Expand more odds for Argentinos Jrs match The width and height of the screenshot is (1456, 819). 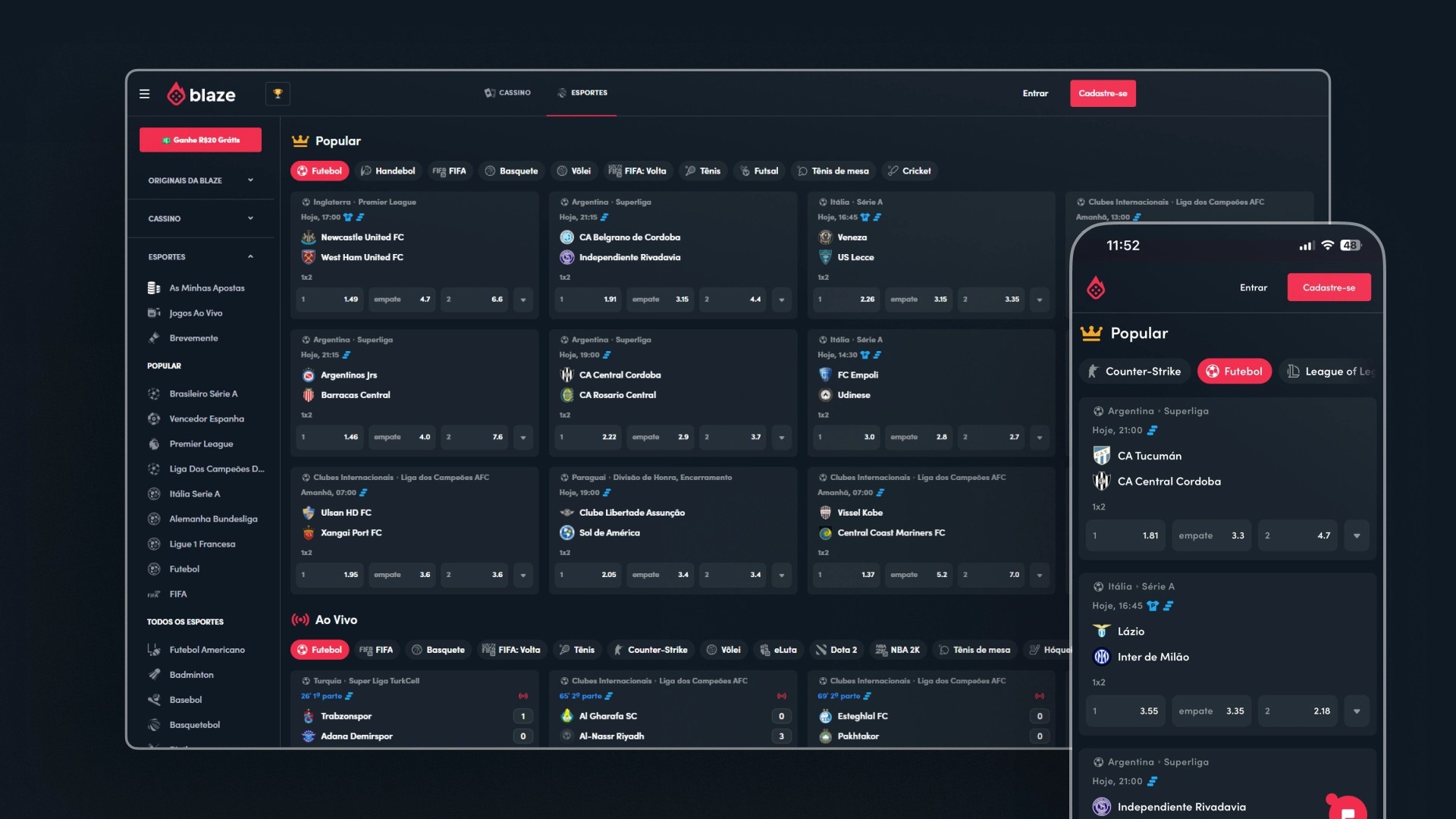tap(523, 438)
